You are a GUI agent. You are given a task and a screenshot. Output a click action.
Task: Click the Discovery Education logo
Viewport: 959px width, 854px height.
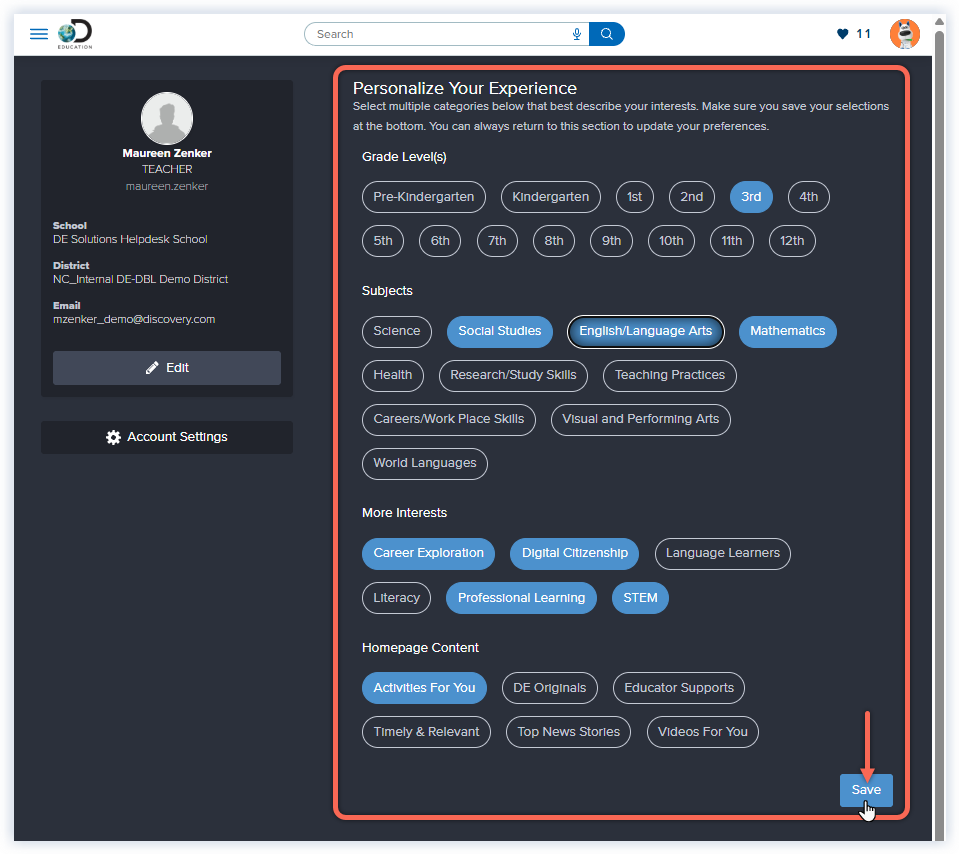[76, 34]
